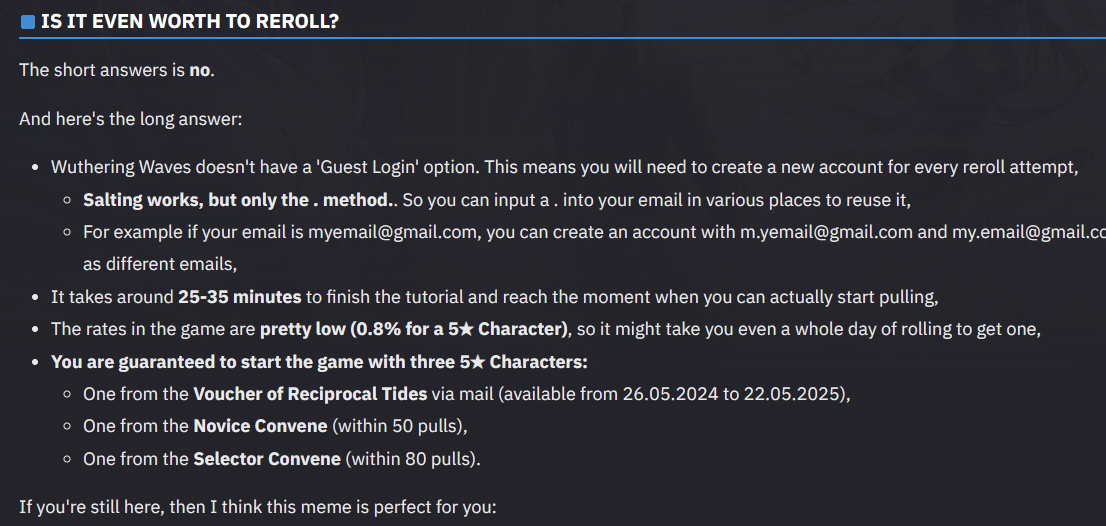The width and height of the screenshot is (1106, 526).
Task: Click the bold 'Selector Convene' text
Action: pyautogui.click(x=266, y=459)
